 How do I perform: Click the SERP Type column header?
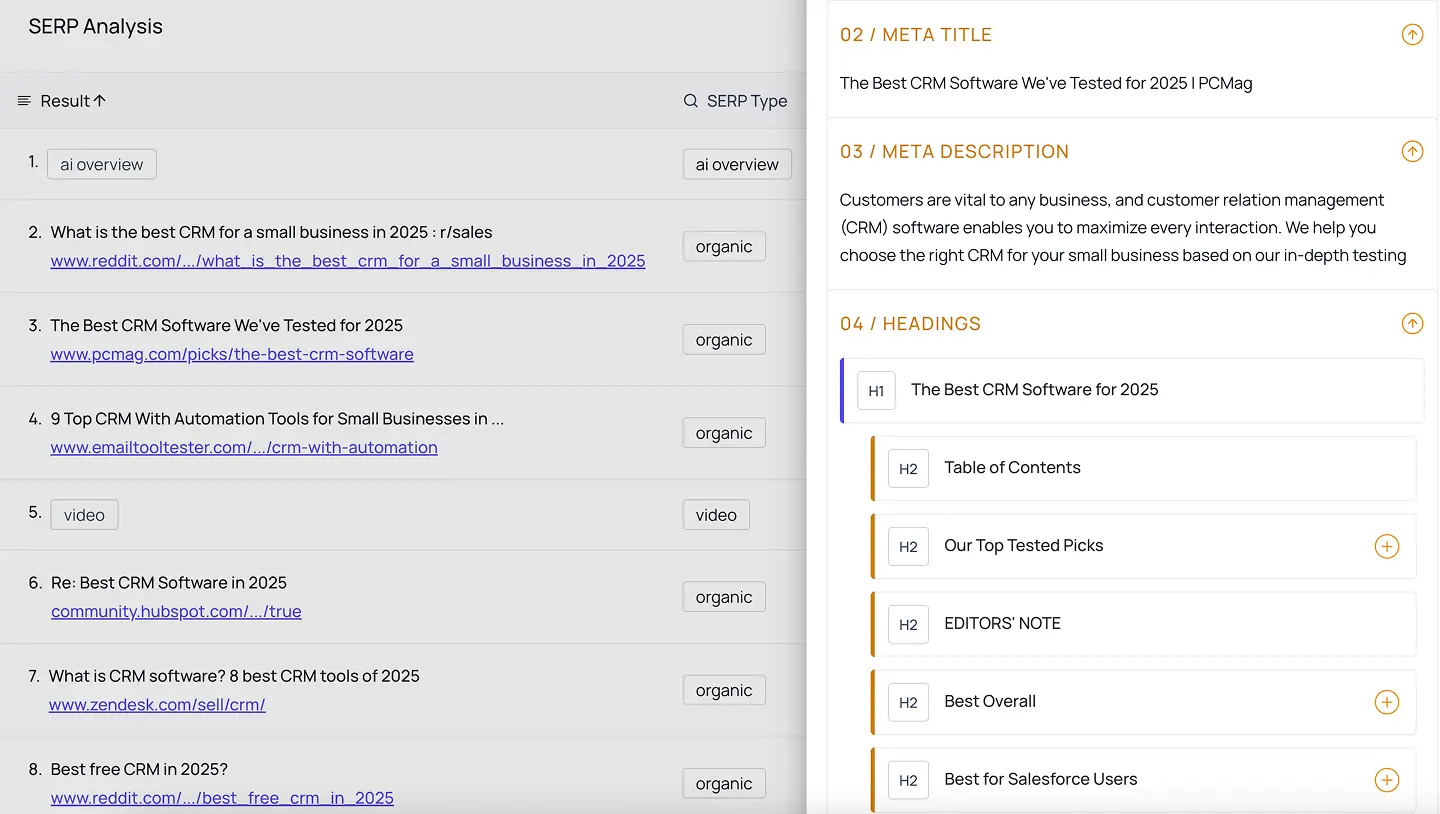[747, 101]
